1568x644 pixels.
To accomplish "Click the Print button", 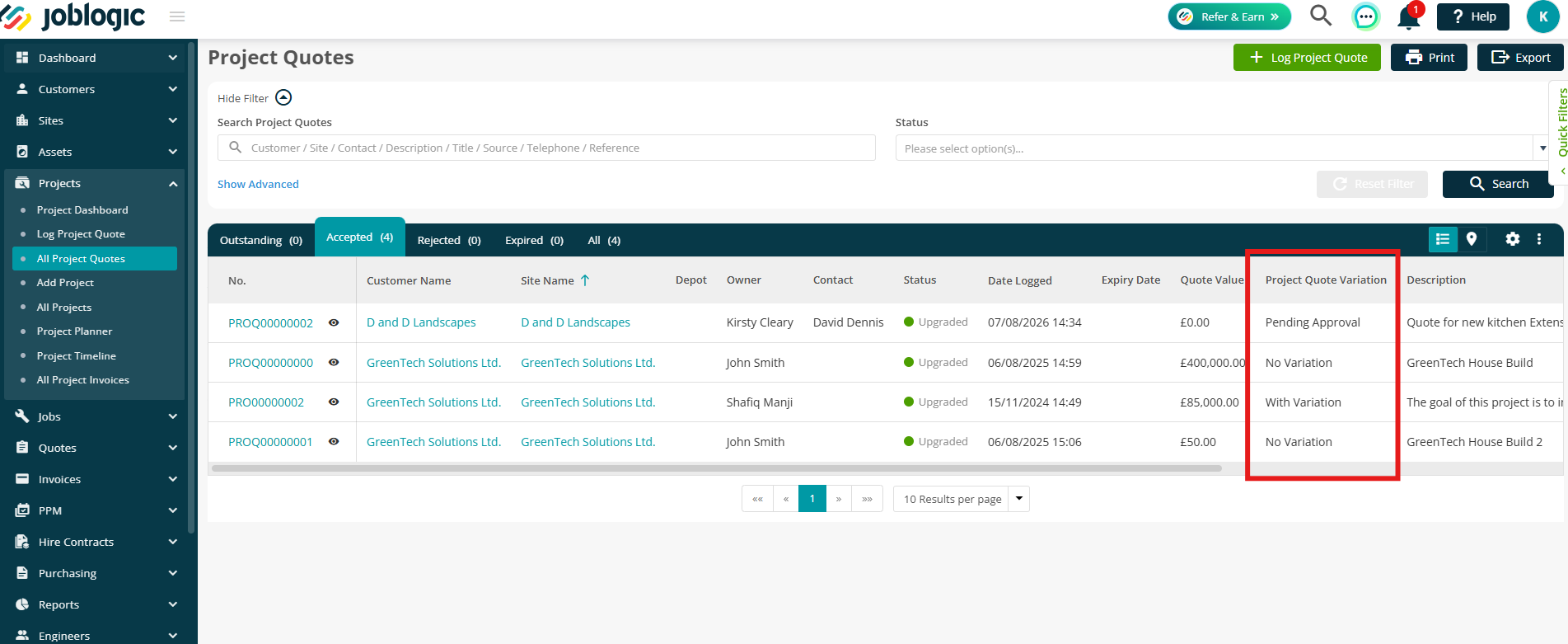I will click(1429, 57).
